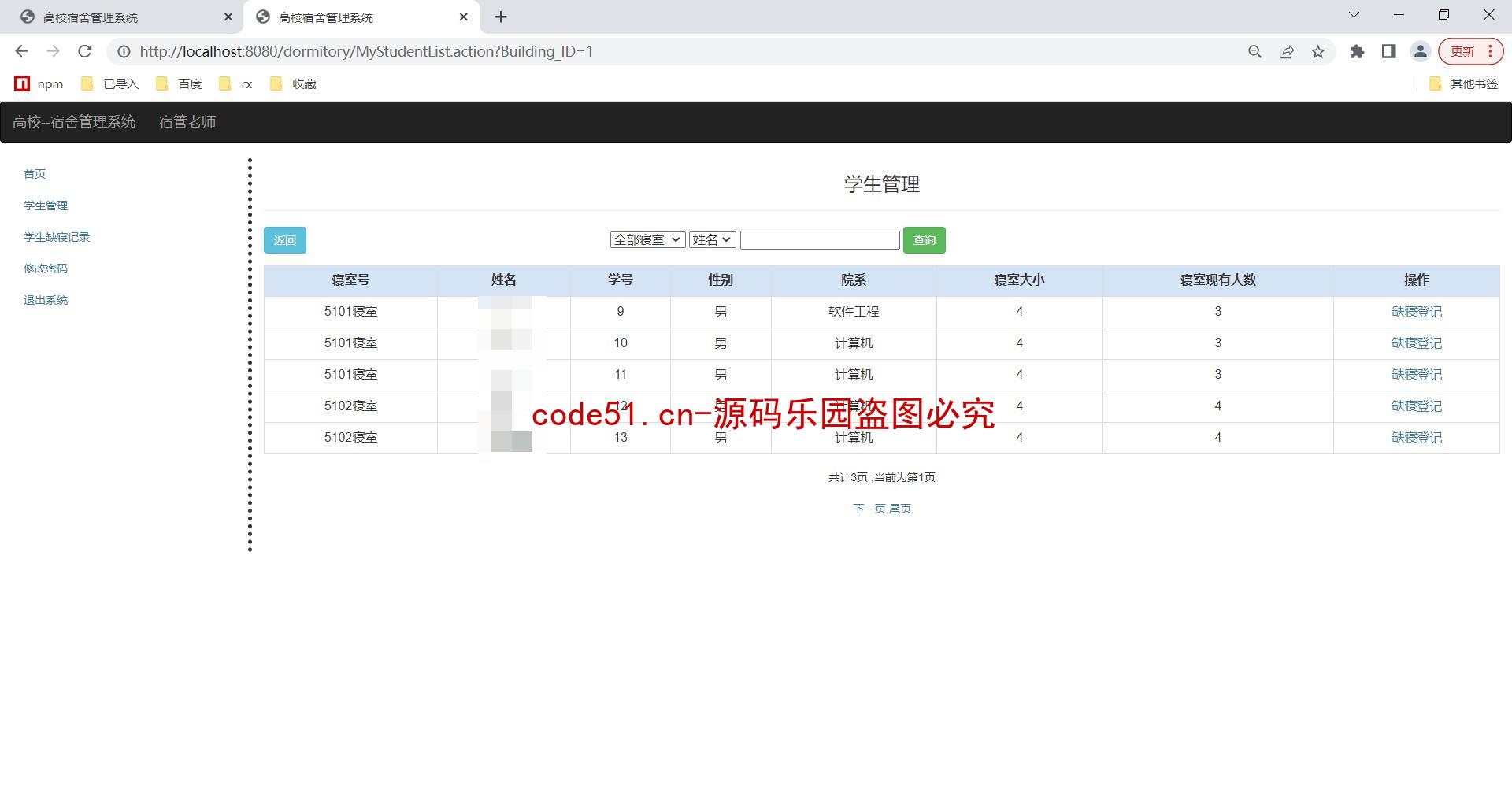
Task: Click 缺寝登记 for student number 10
Action: (1417, 343)
